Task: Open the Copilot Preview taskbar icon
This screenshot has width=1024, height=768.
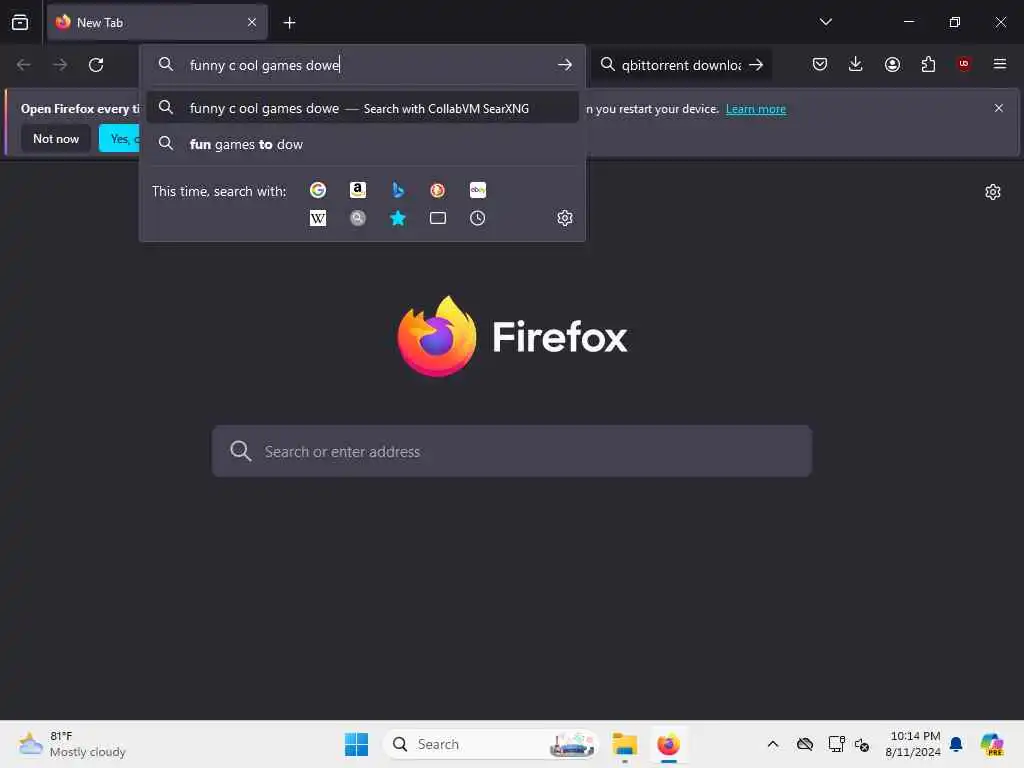Action: click(x=992, y=744)
